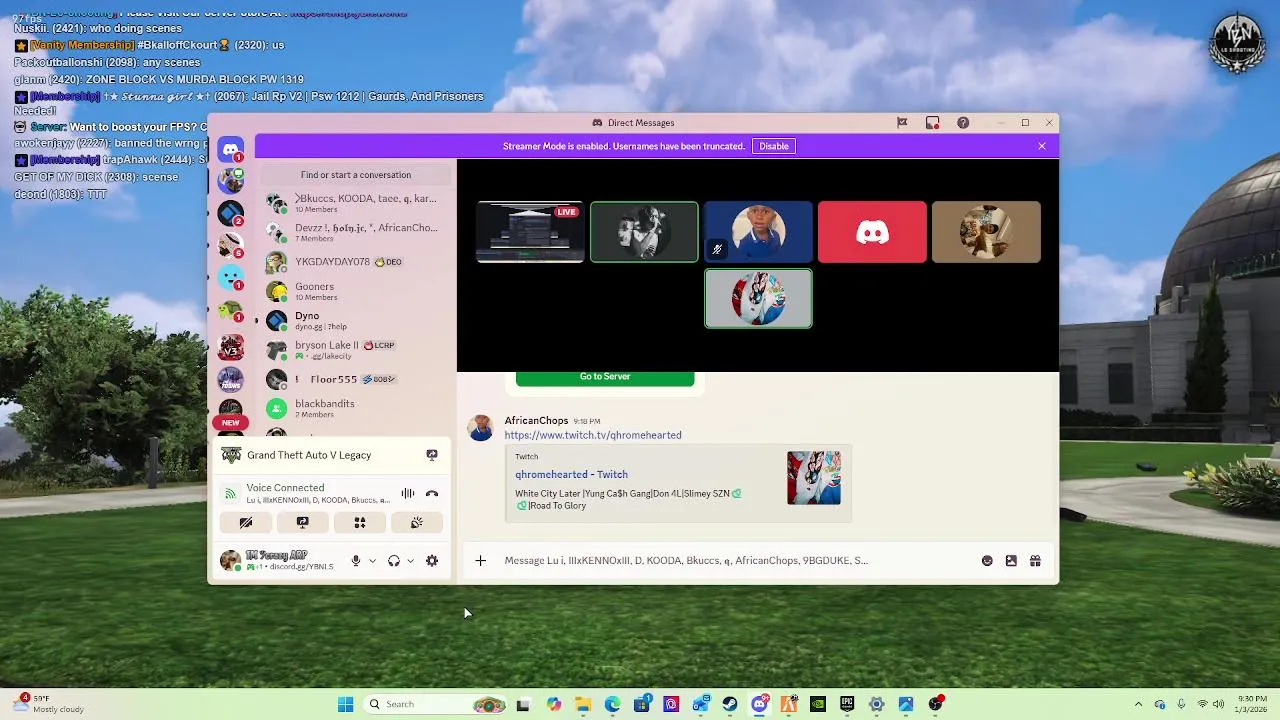Disable Streamer Mode

774,146
